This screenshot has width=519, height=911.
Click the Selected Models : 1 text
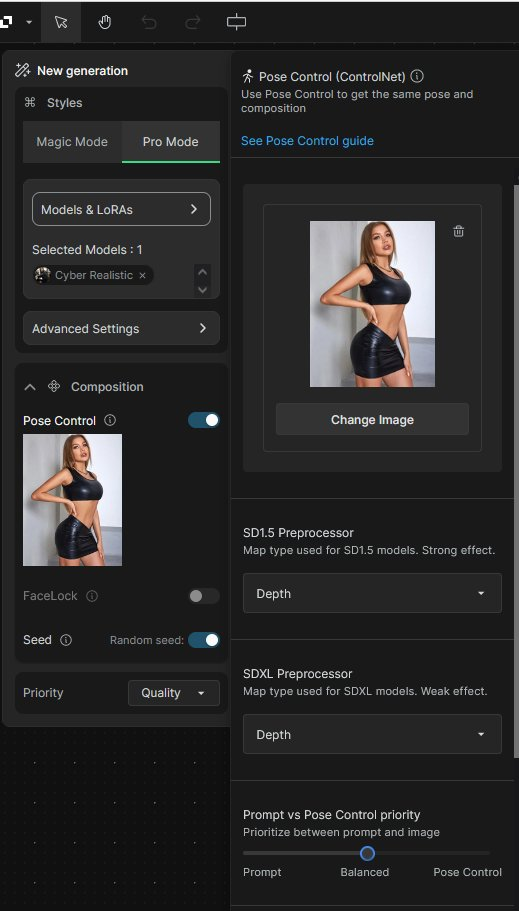[x=87, y=250]
